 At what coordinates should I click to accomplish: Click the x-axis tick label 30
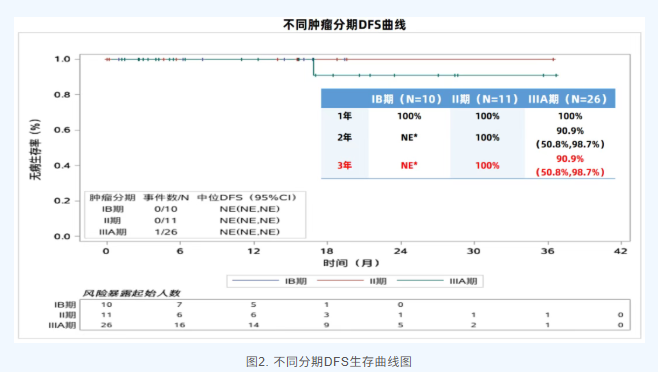tap(474, 251)
